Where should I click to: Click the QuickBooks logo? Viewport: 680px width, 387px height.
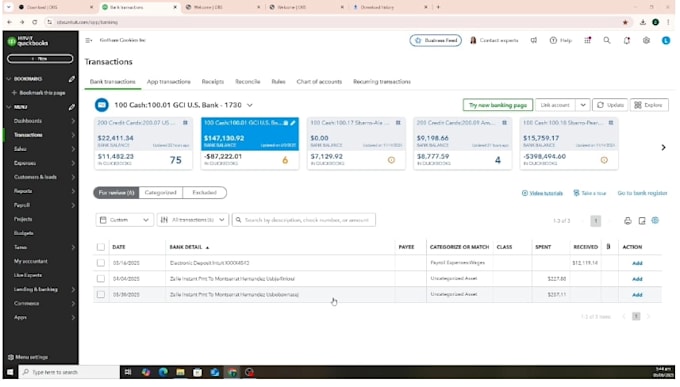click(28, 41)
